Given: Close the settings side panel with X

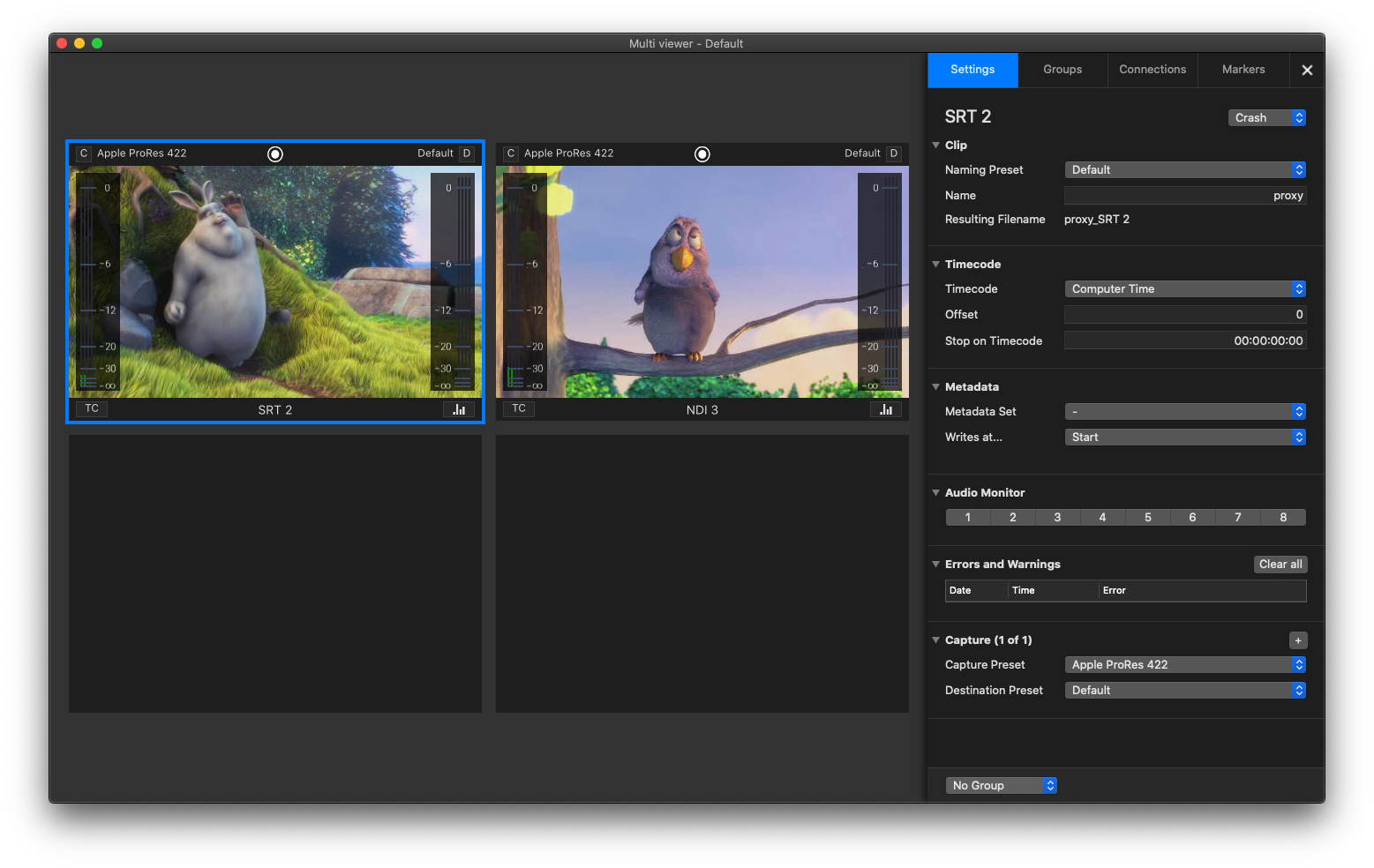Looking at the screenshot, I should [x=1307, y=71].
